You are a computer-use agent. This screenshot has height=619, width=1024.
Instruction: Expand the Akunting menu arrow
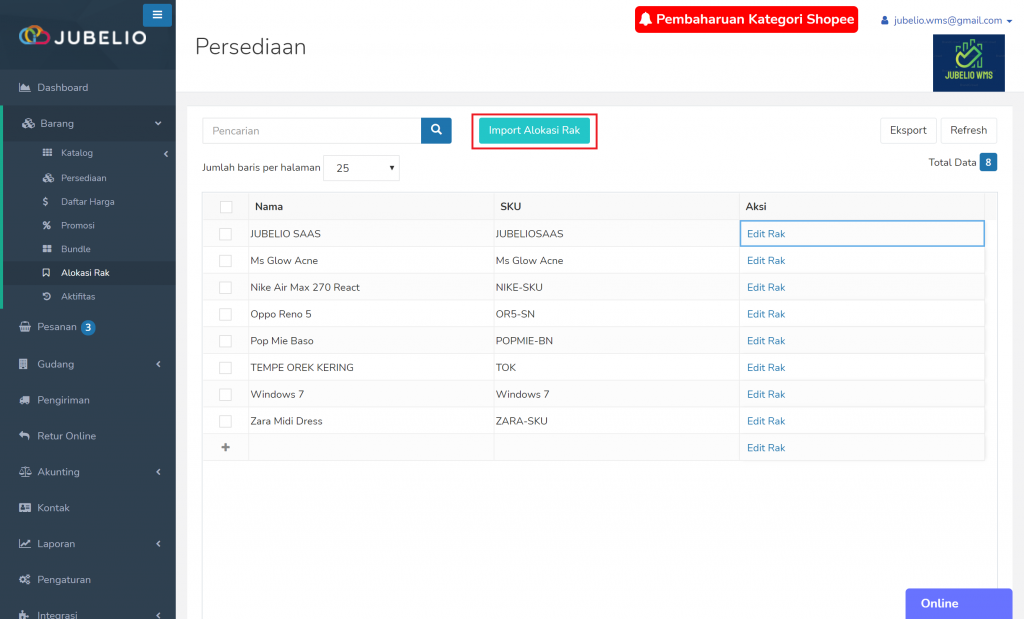tap(158, 472)
